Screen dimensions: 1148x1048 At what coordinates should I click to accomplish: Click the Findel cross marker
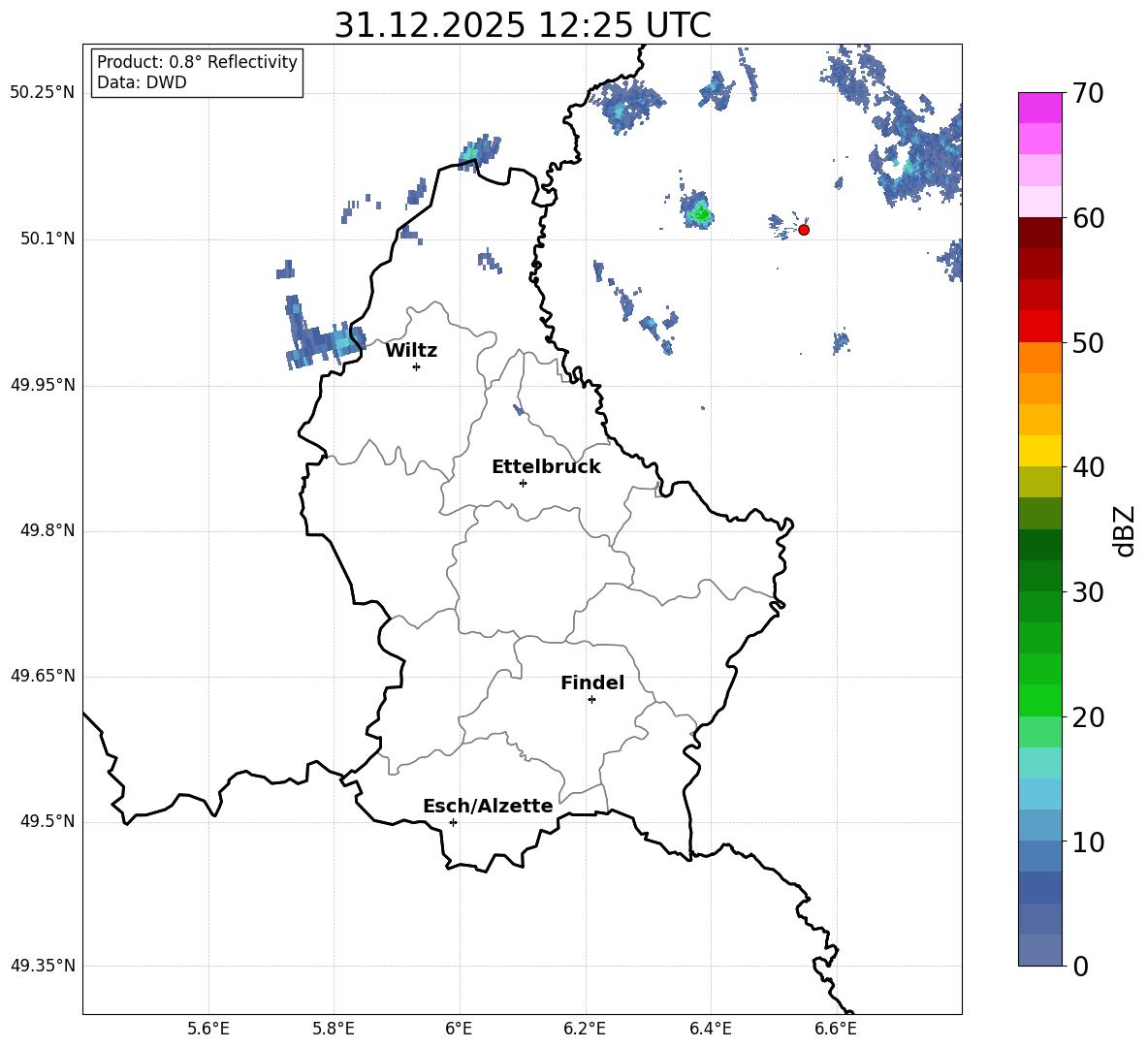pos(591,700)
